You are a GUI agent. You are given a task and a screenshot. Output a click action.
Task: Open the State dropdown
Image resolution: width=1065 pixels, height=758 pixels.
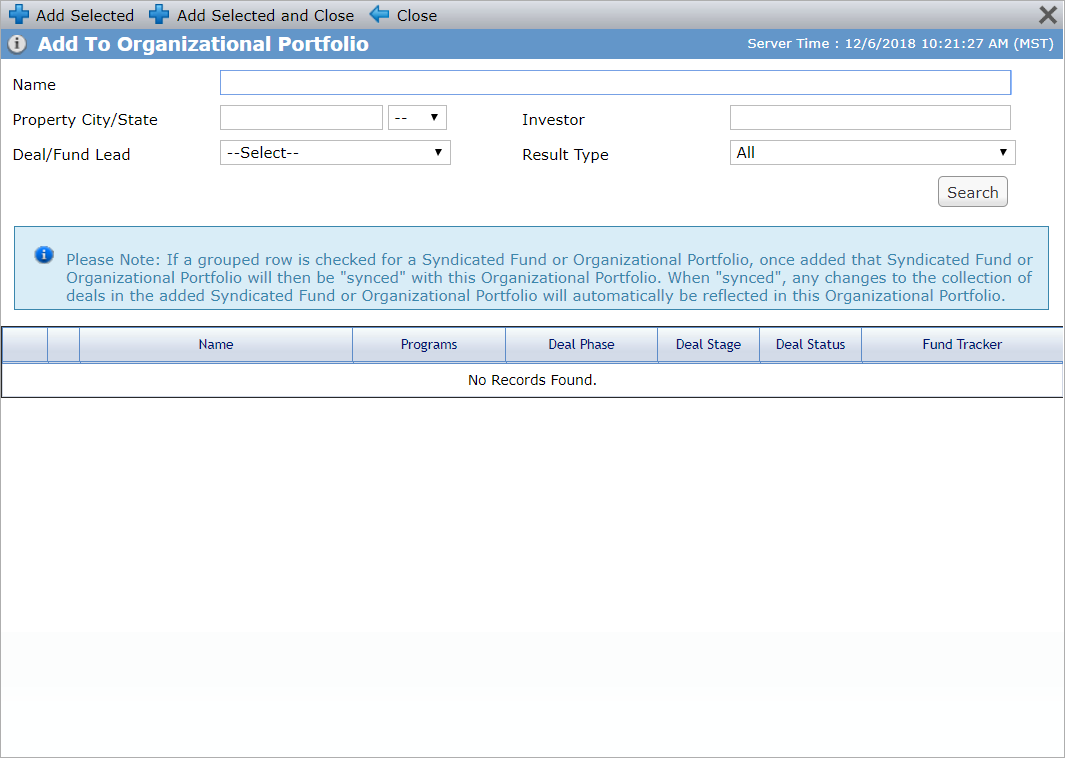point(417,118)
